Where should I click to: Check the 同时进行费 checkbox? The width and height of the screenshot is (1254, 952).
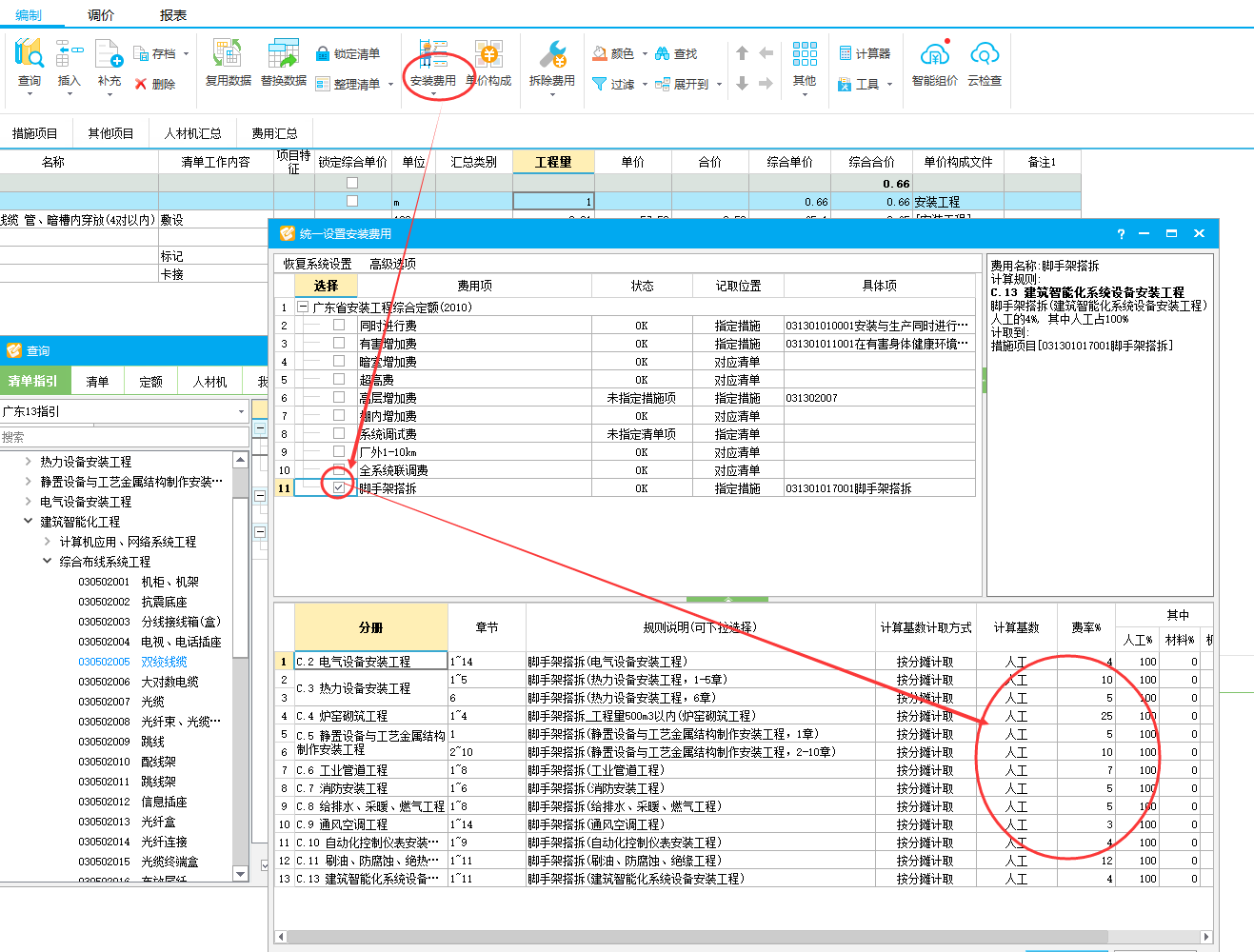click(338, 325)
